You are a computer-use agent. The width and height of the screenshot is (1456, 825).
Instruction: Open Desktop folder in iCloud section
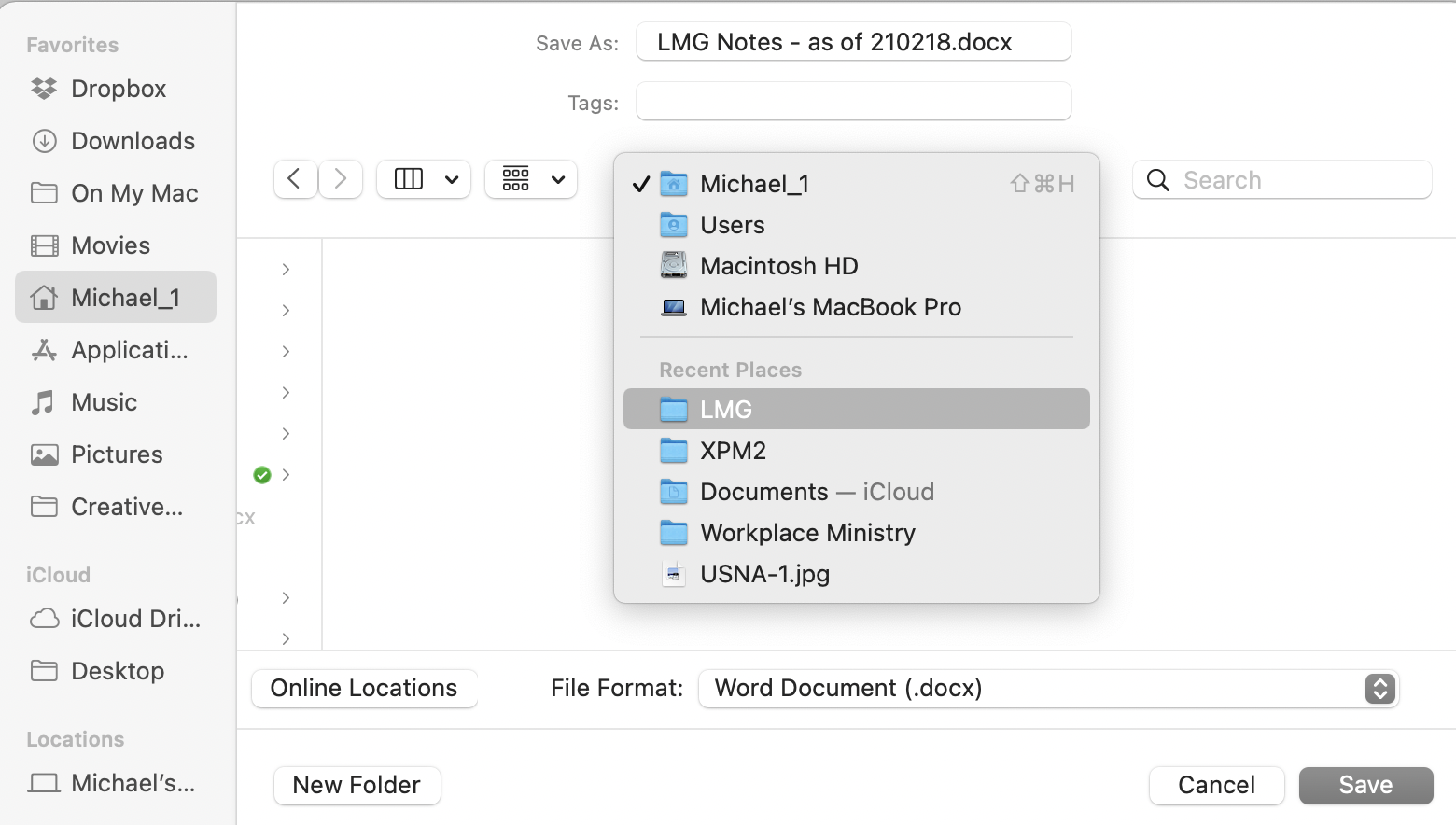point(116,671)
